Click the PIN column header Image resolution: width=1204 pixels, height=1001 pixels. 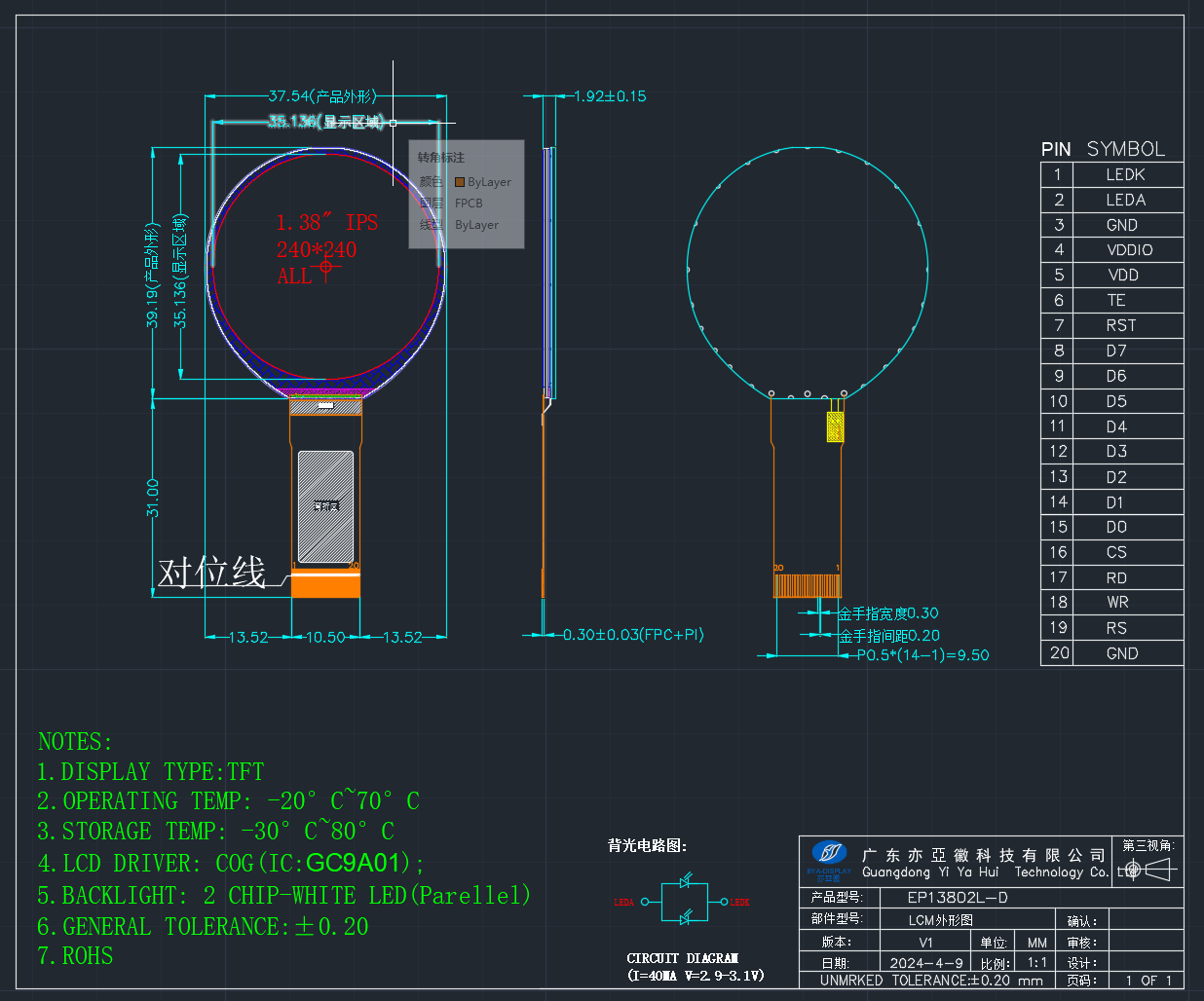[x=1056, y=149]
